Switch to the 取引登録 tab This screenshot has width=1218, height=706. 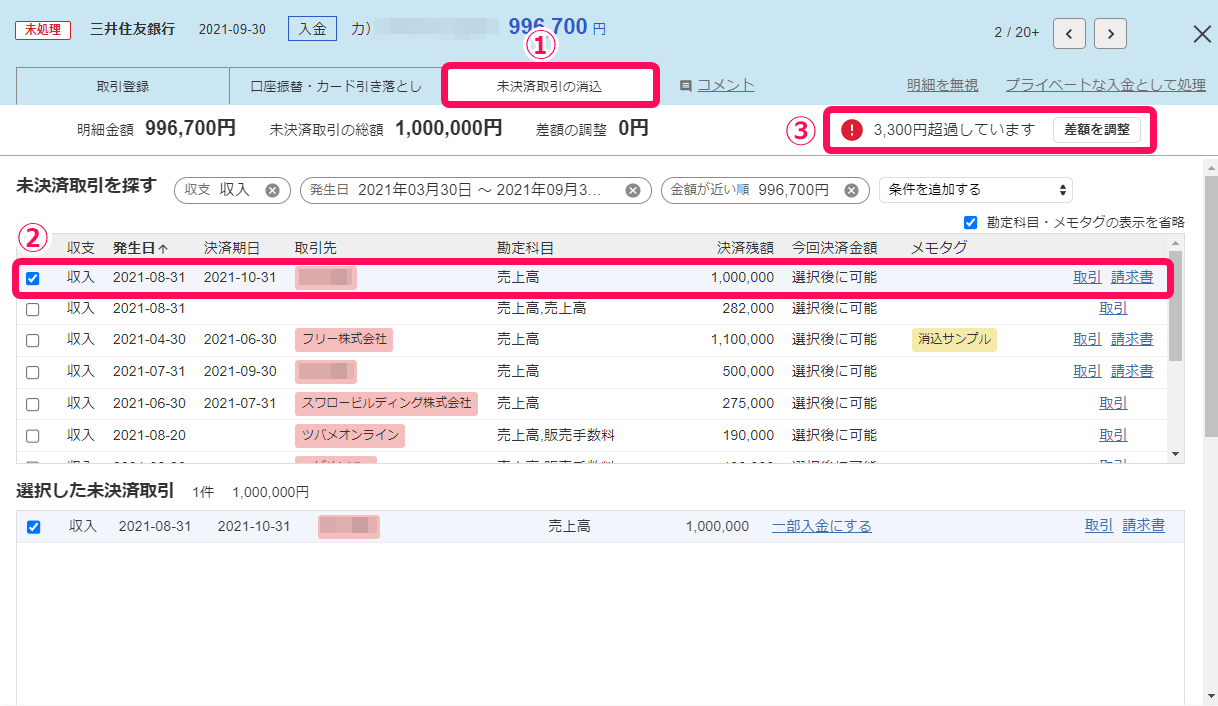(123, 87)
